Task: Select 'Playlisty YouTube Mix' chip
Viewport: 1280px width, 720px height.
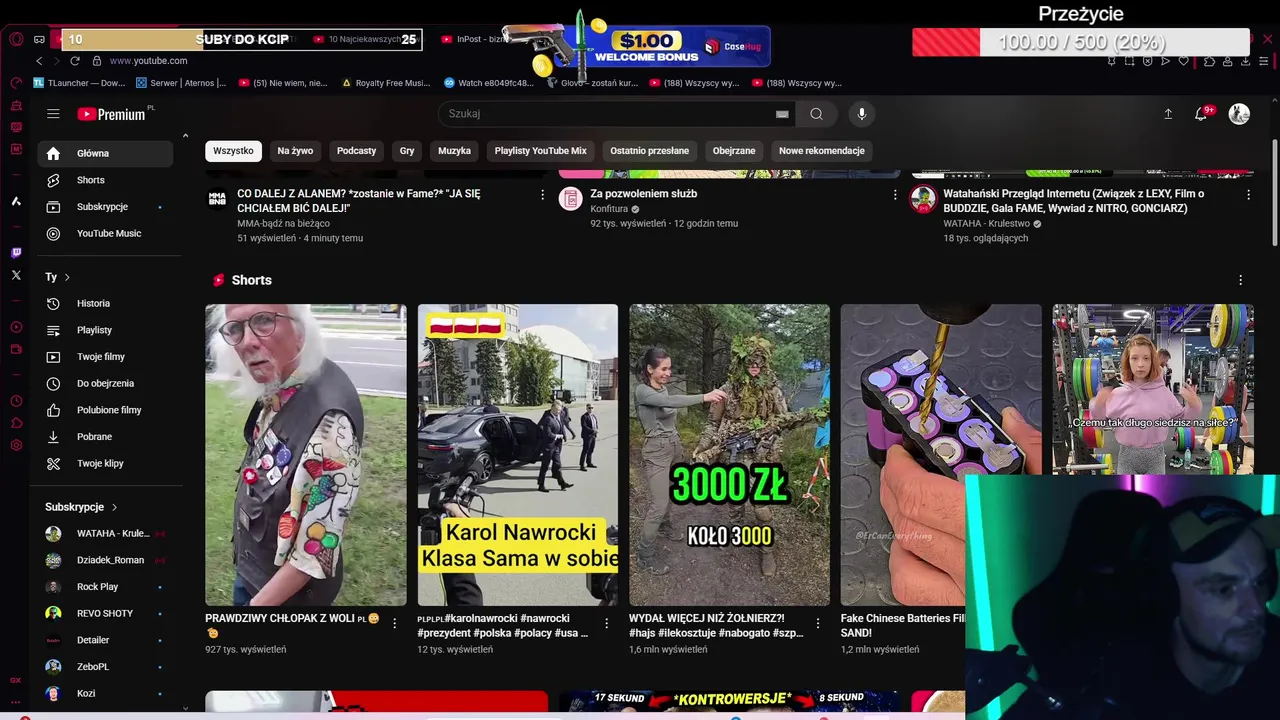Action: [540, 150]
